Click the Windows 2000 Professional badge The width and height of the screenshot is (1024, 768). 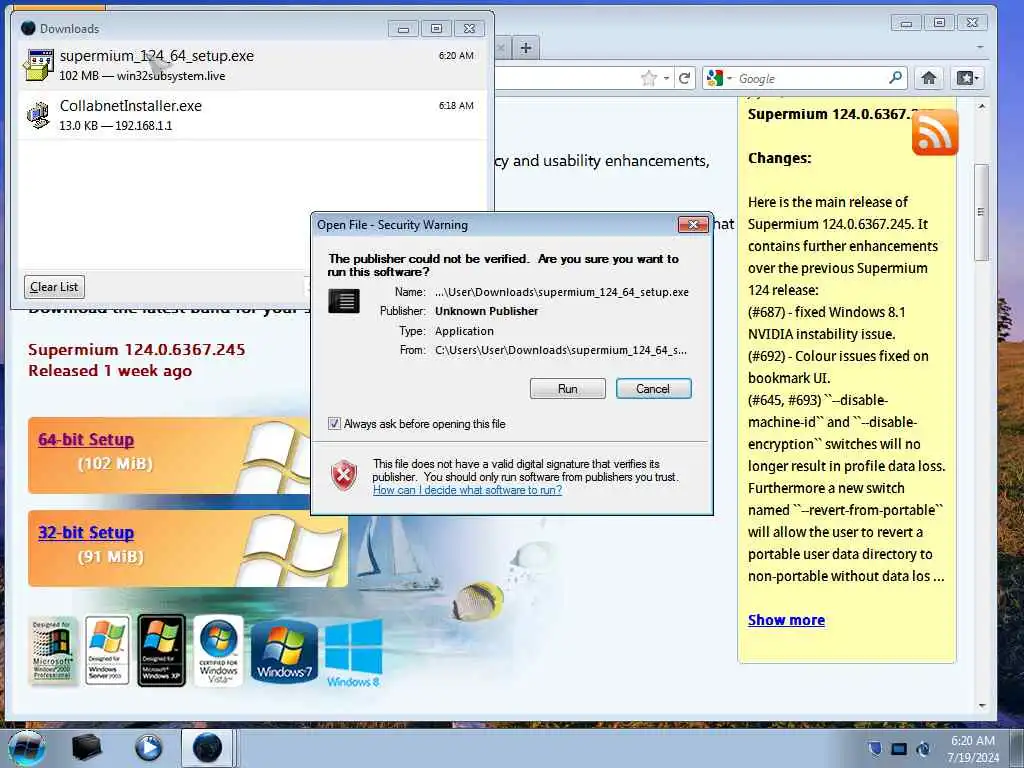coord(53,650)
